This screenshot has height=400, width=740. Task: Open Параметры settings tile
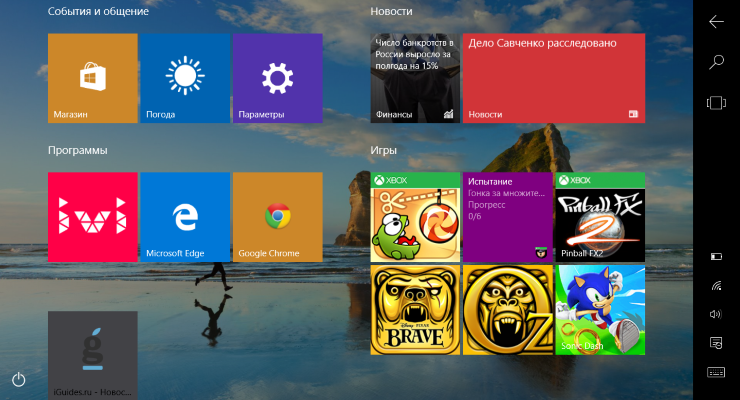coord(277,78)
